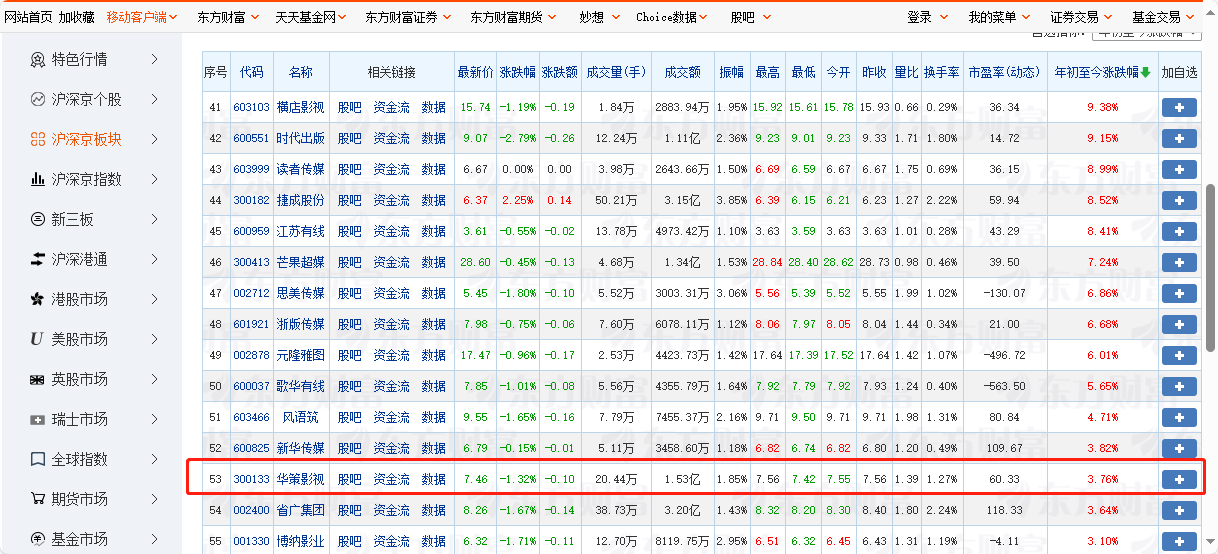Add 思美传媒 to watchlist with plus button
1218x554 pixels.
click(x=1179, y=294)
